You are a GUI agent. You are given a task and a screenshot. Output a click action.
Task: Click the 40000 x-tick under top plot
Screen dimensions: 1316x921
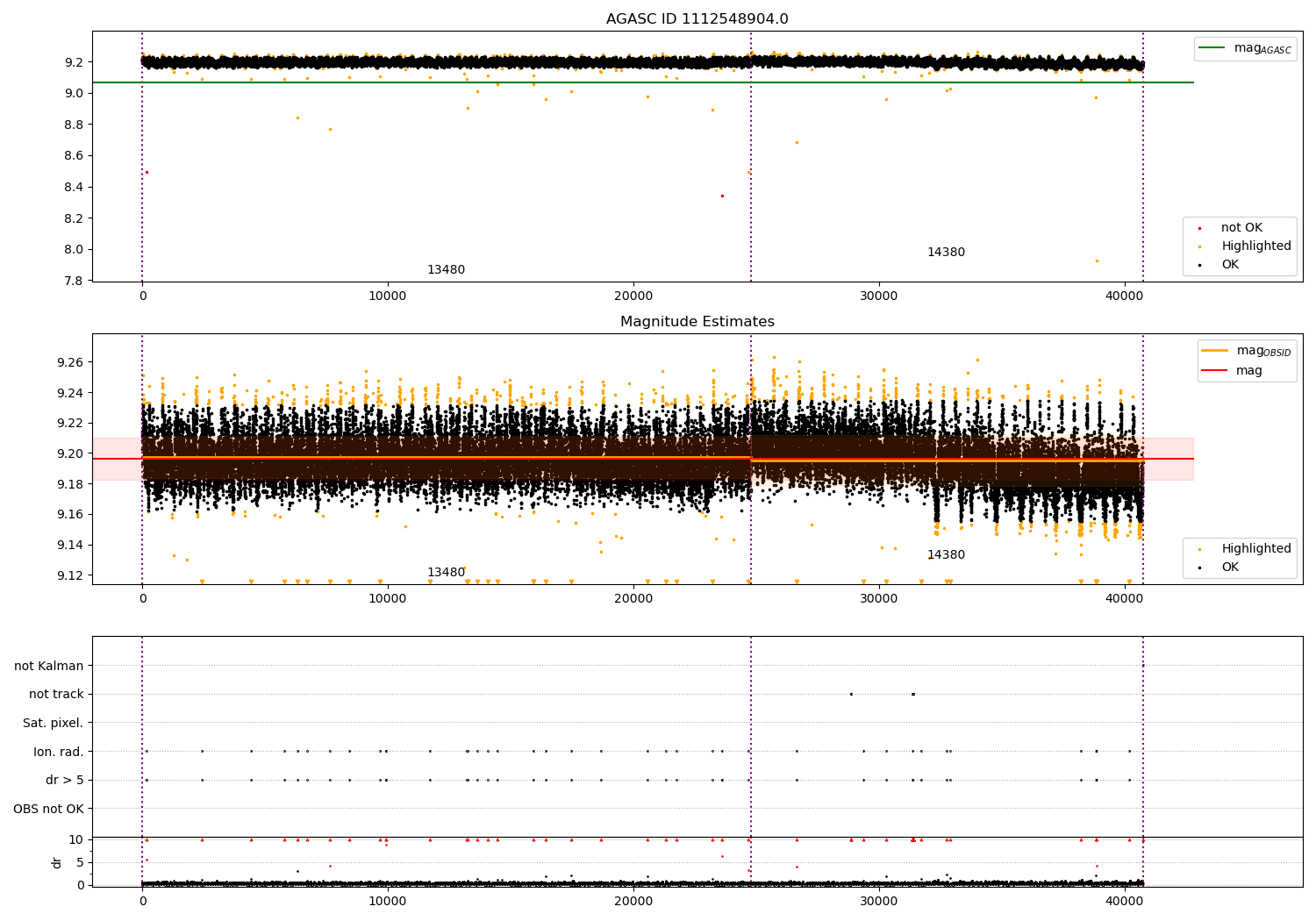(x=1125, y=296)
